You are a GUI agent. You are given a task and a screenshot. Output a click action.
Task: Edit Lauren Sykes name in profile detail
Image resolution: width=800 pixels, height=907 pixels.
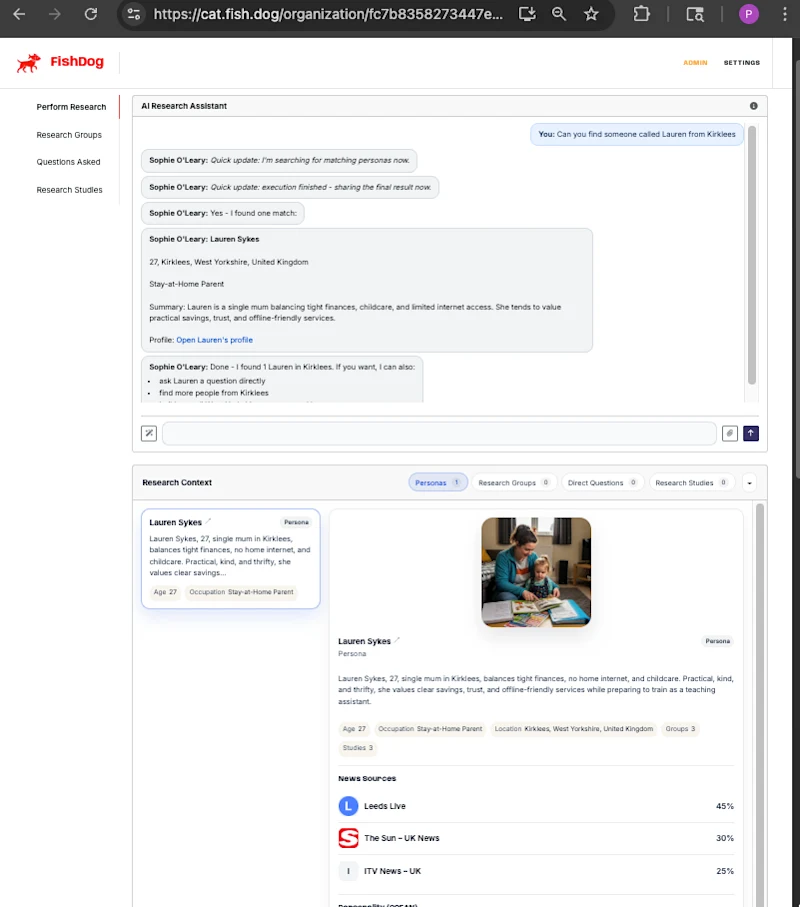click(397, 640)
